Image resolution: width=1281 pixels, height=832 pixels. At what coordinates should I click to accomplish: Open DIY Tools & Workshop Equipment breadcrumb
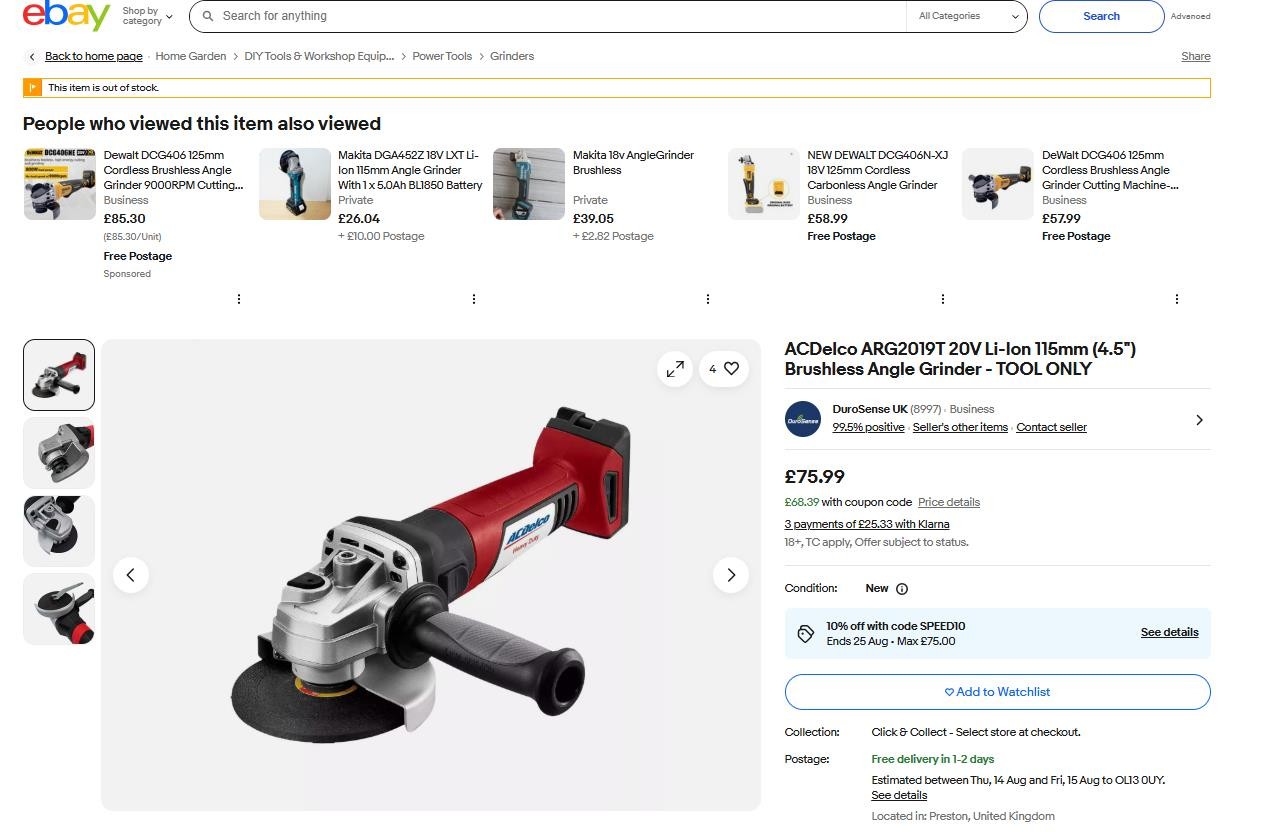[x=319, y=56]
